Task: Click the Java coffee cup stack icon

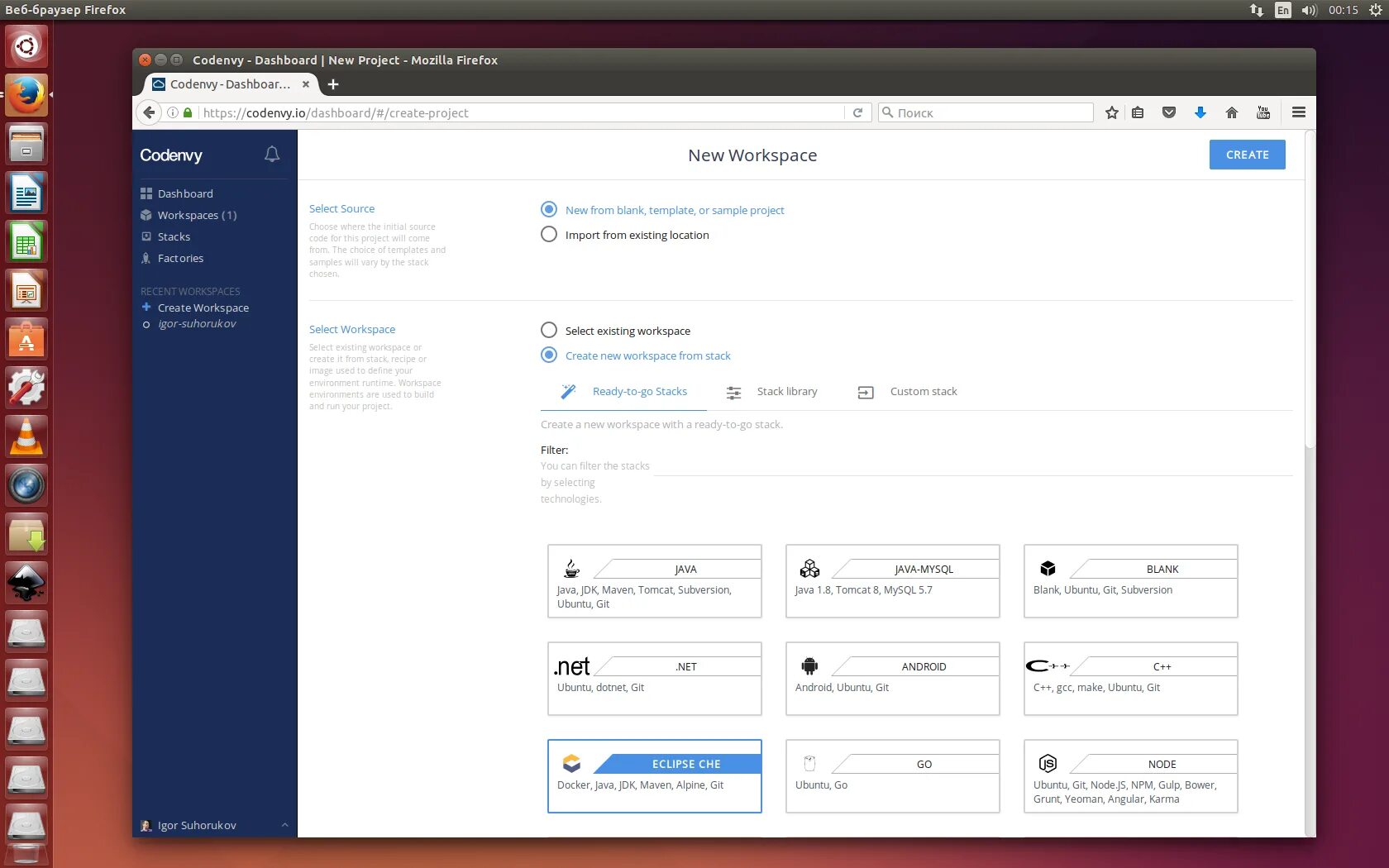Action: [x=571, y=569]
